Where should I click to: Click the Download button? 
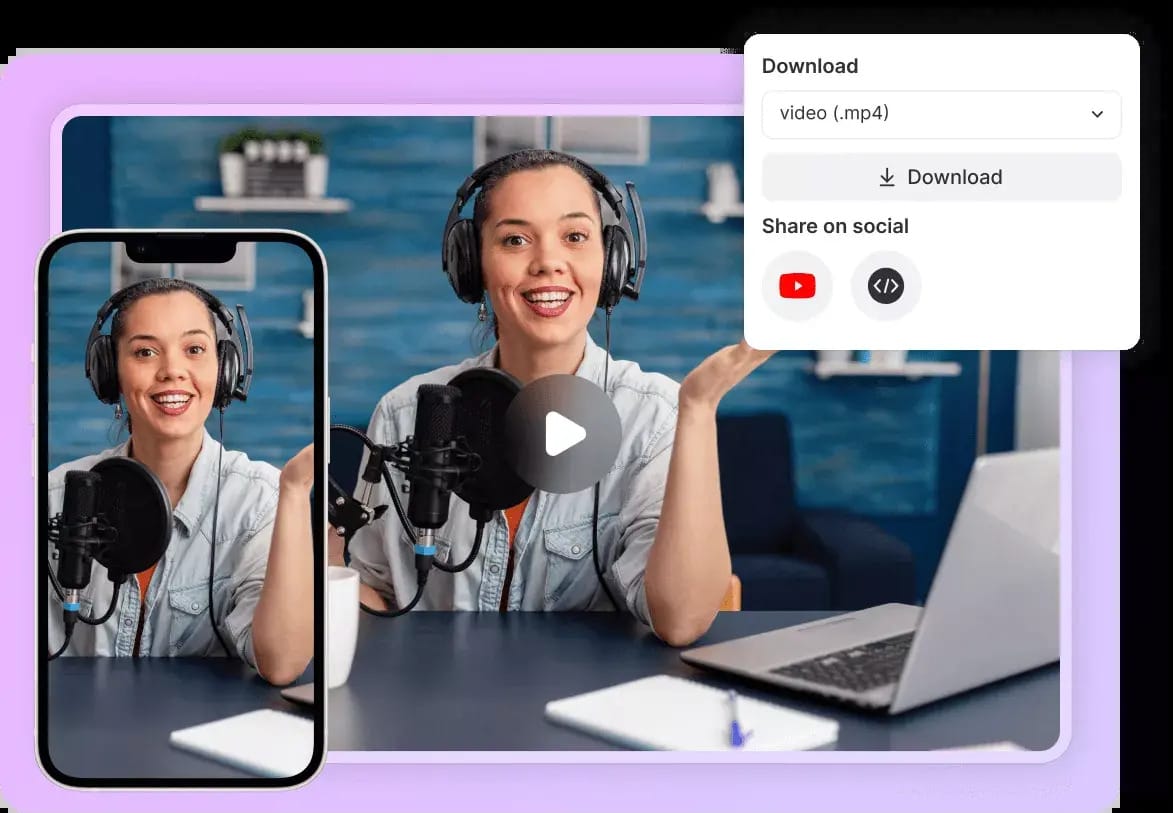[x=941, y=176]
